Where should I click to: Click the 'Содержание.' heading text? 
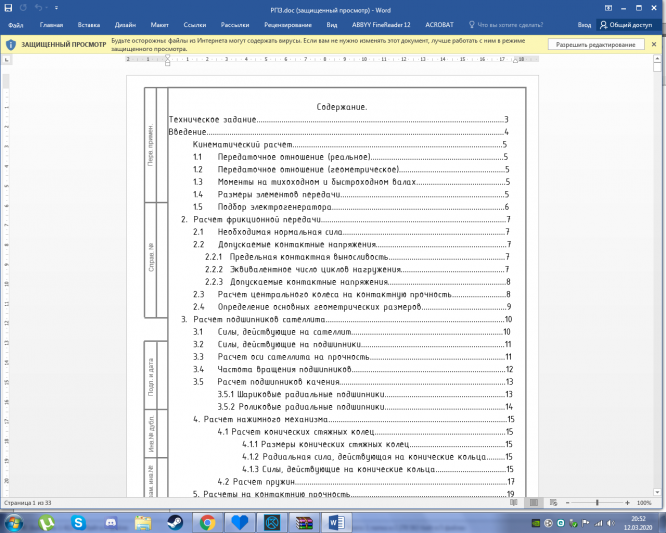pos(341,107)
